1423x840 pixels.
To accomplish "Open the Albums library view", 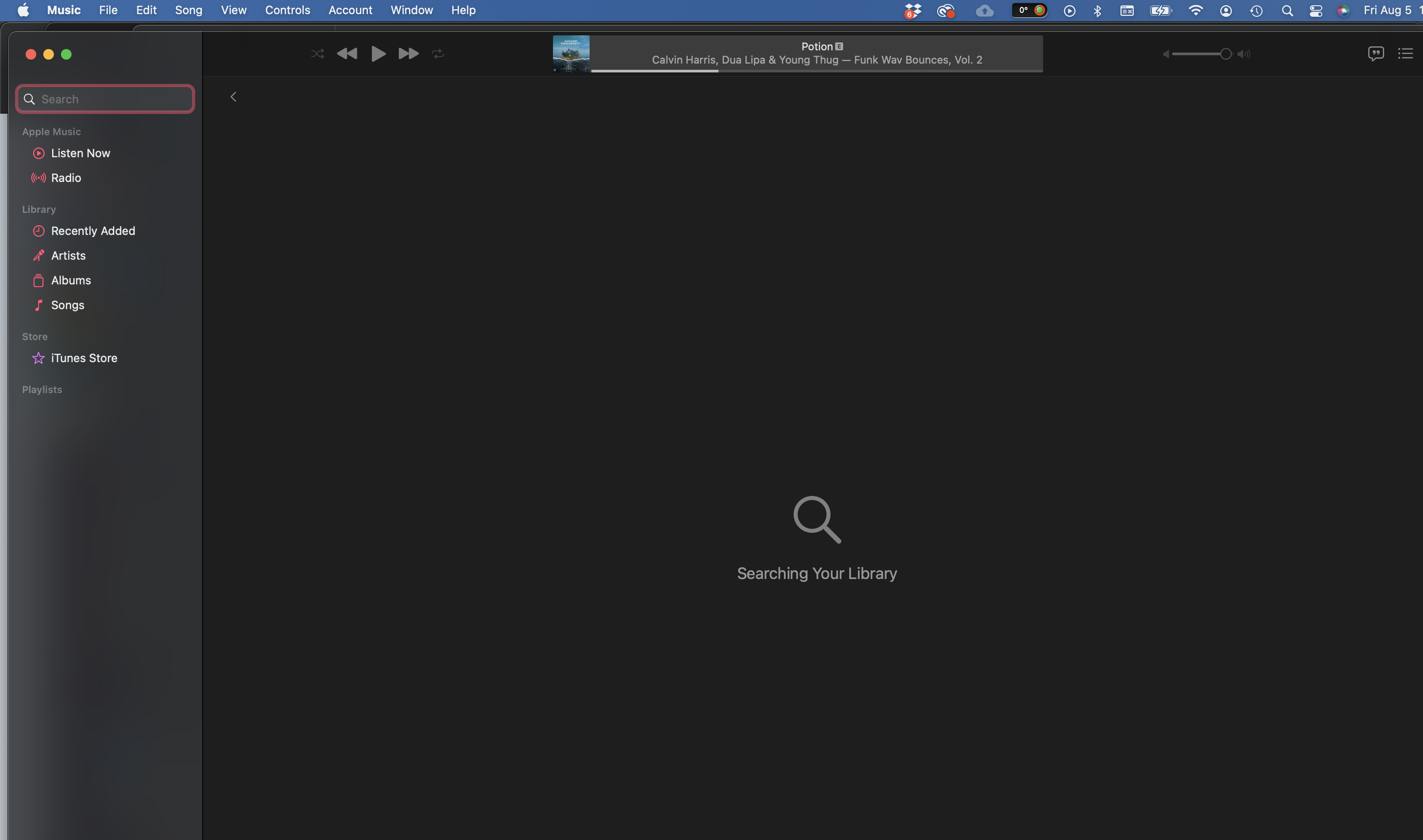I will coord(71,281).
